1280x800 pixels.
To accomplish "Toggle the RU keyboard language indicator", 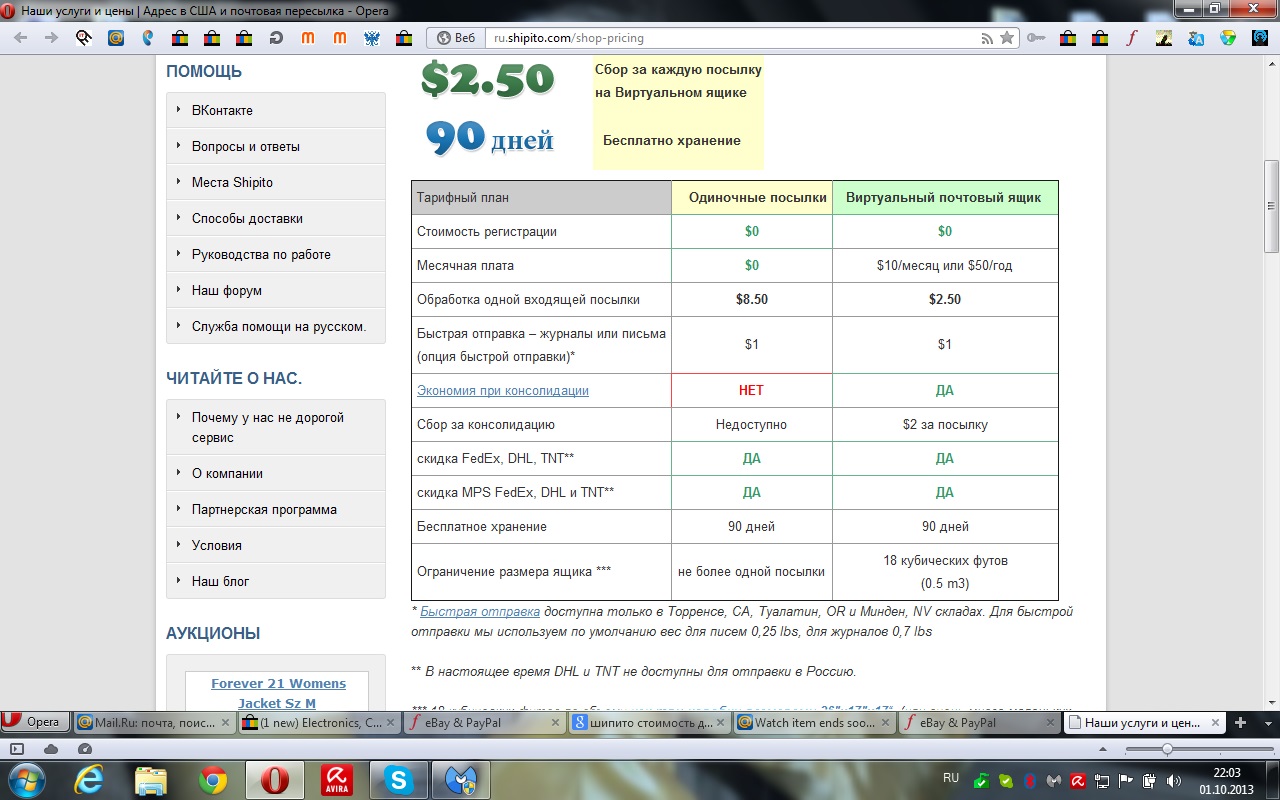I will [x=951, y=778].
